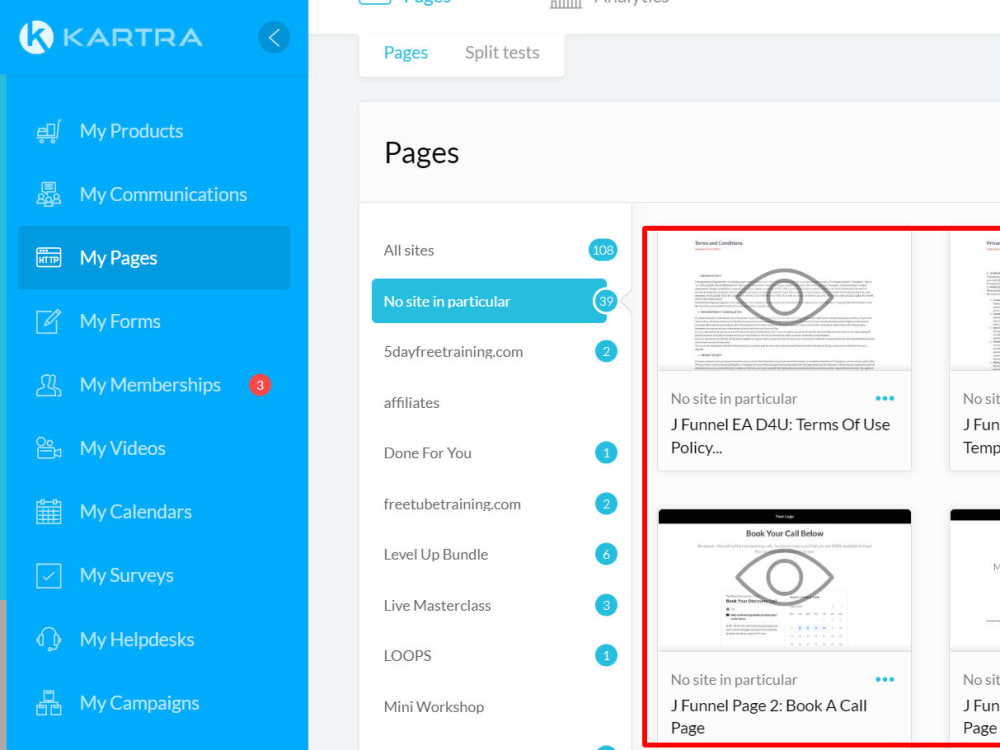Open options menu for Terms Of Use page
The width and height of the screenshot is (1000, 750).
pyautogui.click(x=885, y=399)
